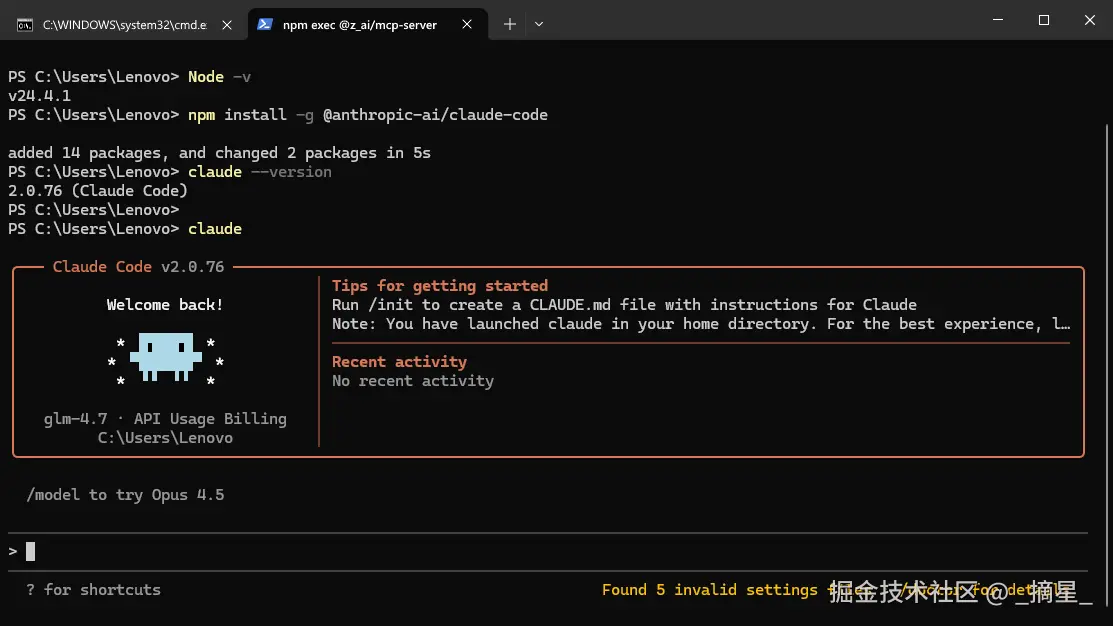This screenshot has width=1113, height=626.
Task: Open a new tab with the plus button
Action: tap(510, 24)
